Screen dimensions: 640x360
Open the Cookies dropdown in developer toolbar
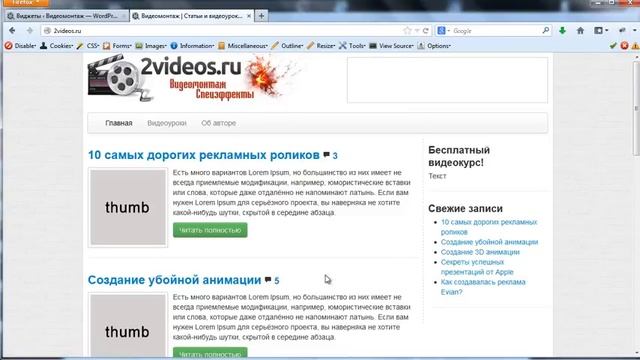57,46
